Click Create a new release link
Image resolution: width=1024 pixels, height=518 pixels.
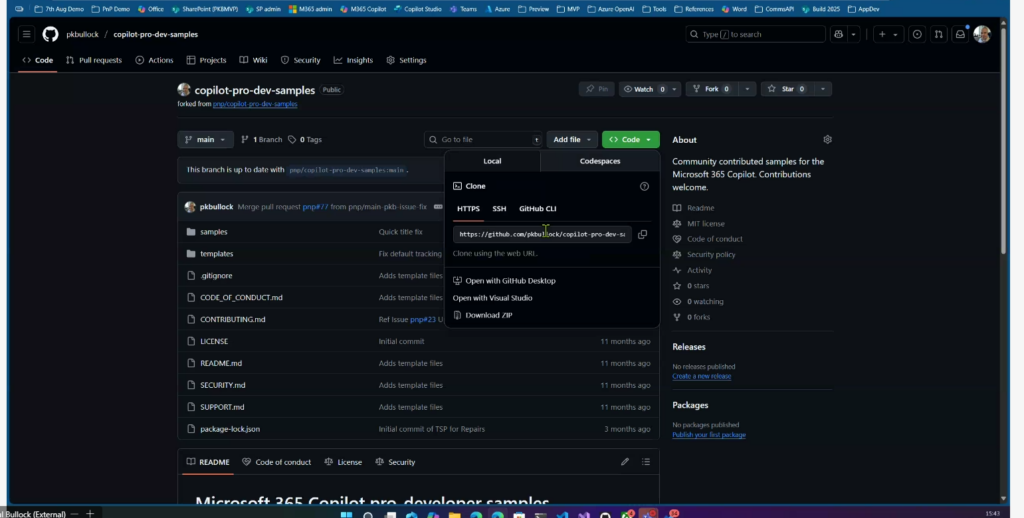[701, 376]
